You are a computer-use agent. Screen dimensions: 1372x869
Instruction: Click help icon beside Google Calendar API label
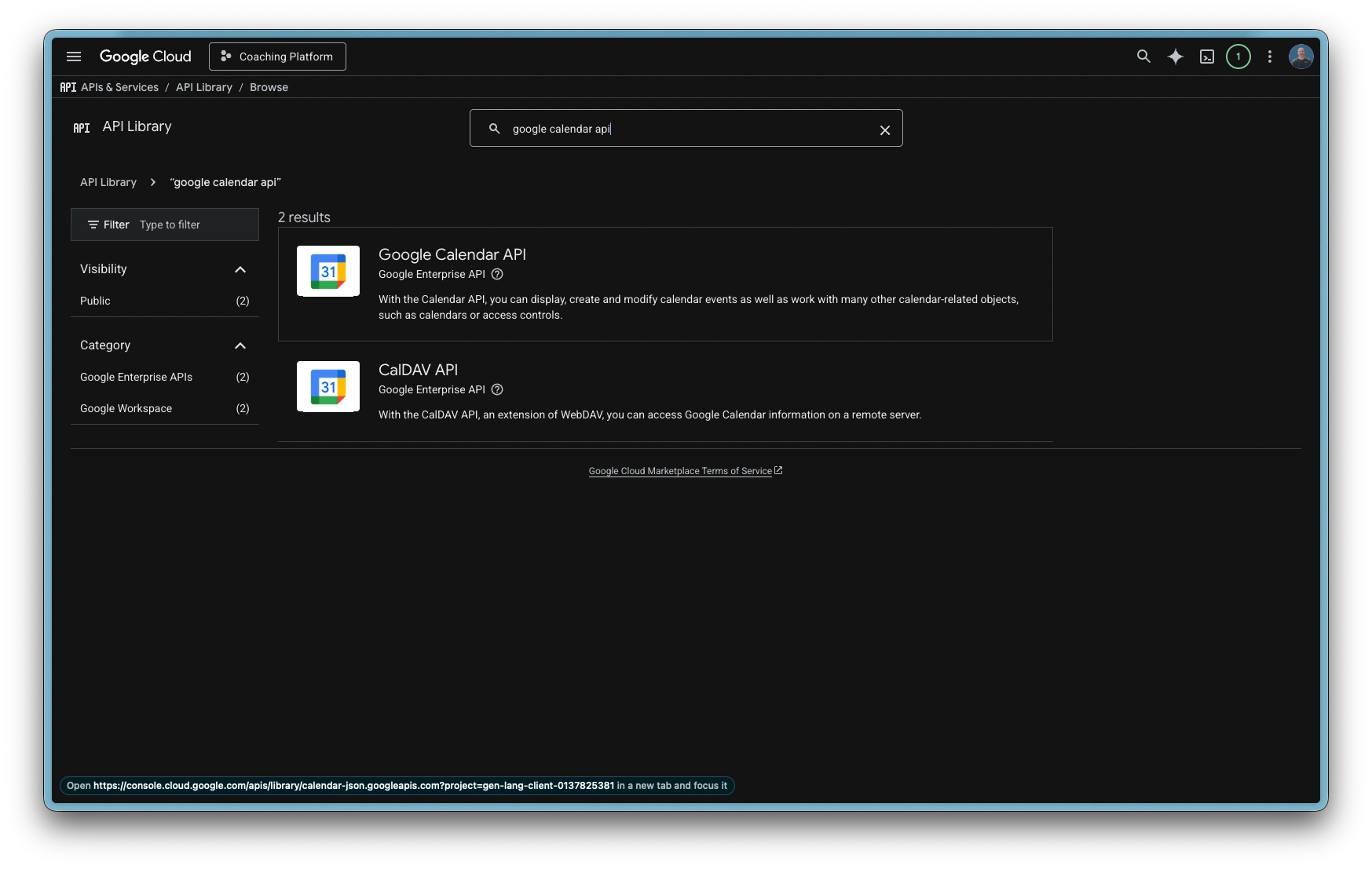497,274
